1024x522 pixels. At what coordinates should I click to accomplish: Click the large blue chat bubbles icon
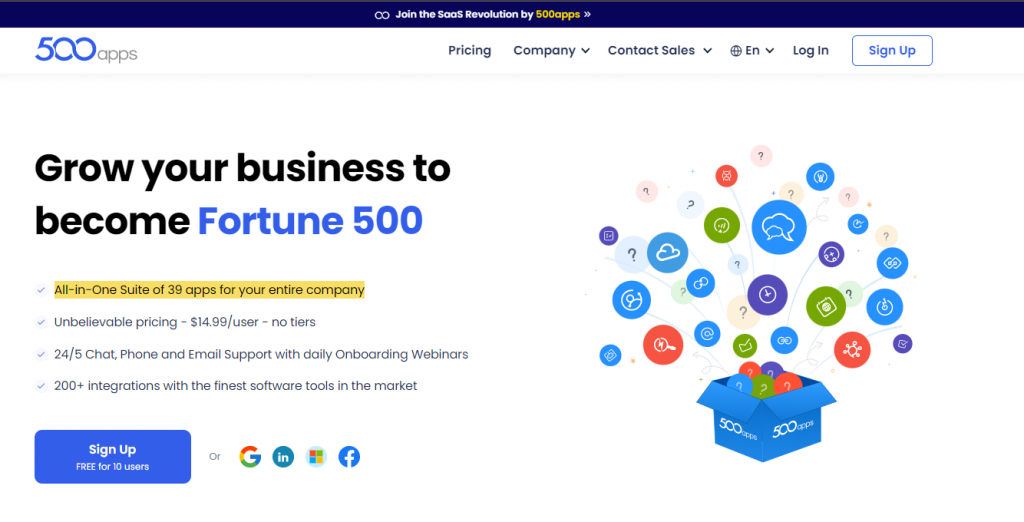(778, 228)
